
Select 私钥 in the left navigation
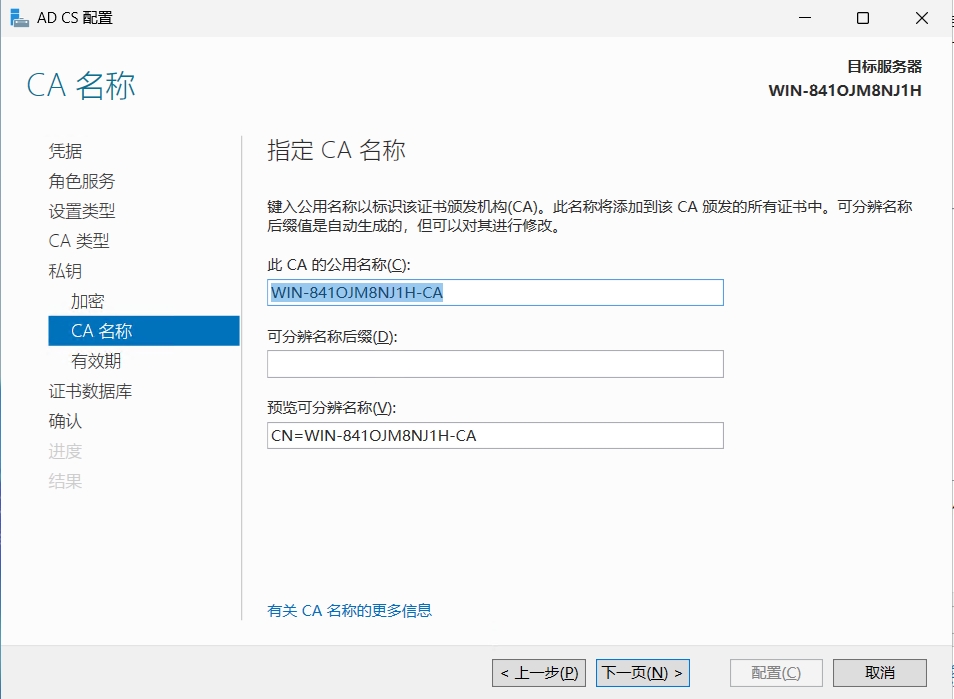[x=65, y=271]
